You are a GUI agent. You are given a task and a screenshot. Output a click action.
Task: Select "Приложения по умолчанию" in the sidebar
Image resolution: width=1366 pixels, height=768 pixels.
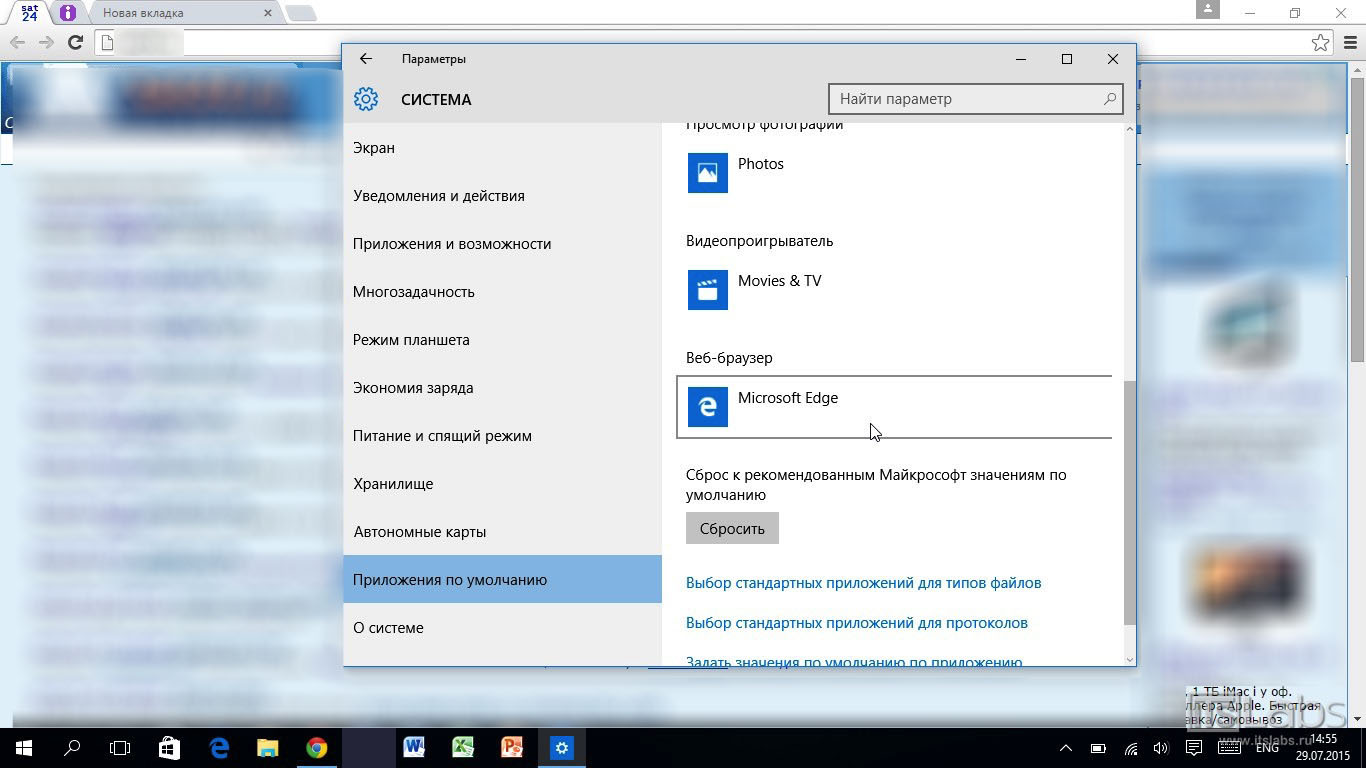pyautogui.click(x=502, y=580)
